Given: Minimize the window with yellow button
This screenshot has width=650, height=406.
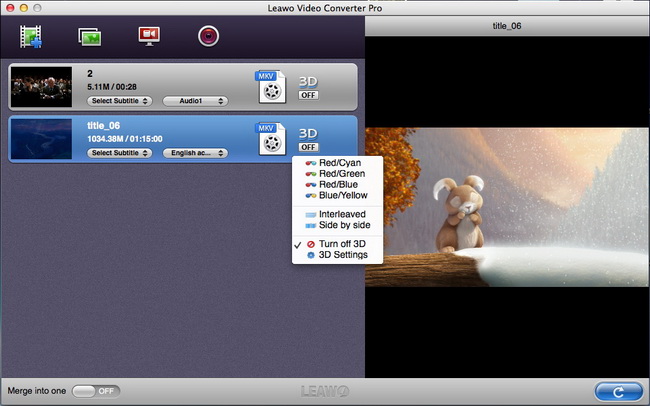Looking at the screenshot, I should click(24, 7).
